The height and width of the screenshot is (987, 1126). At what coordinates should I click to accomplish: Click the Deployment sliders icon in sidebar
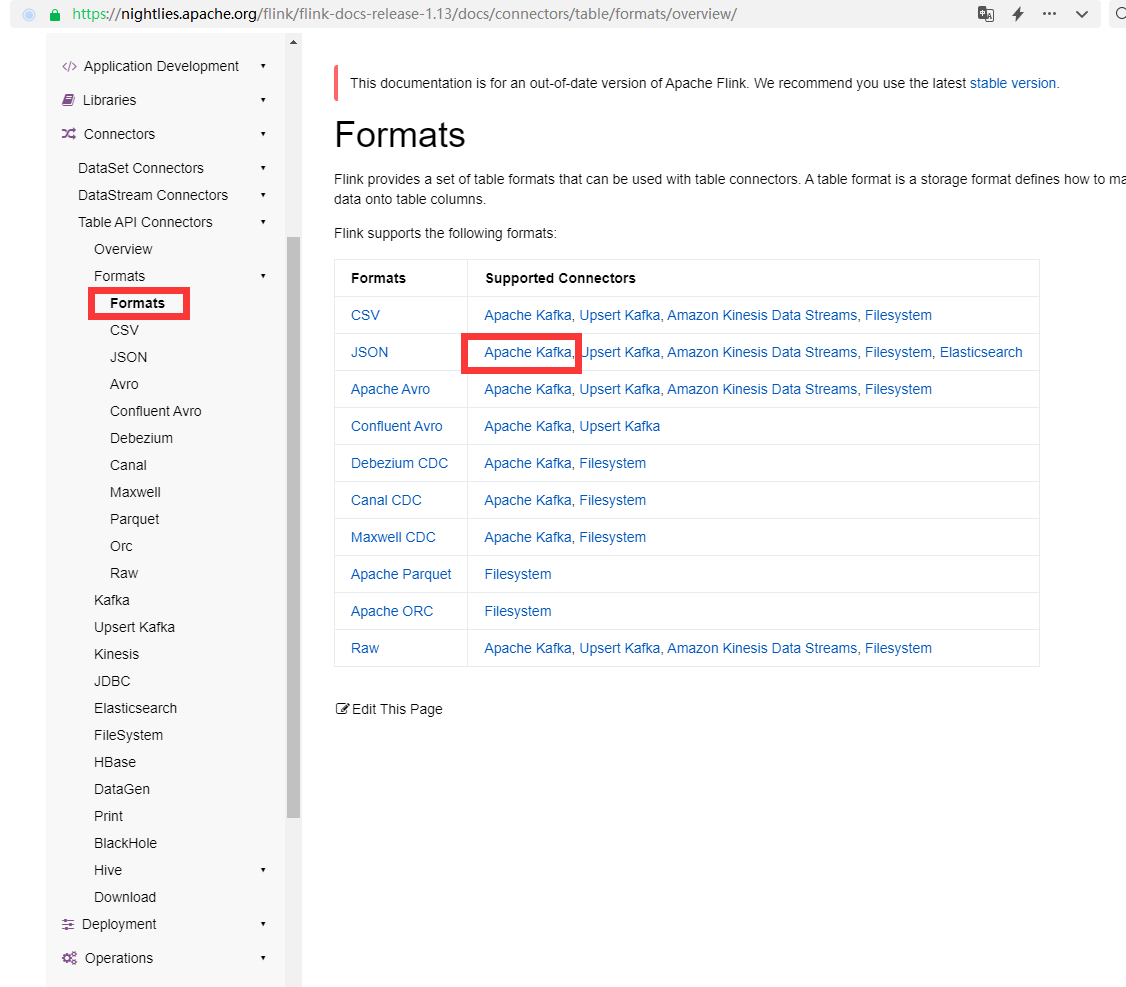68,924
